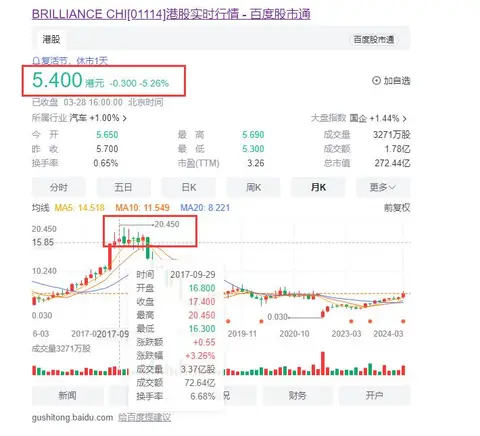Switch to the 分时 chart tab

(x=59, y=188)
